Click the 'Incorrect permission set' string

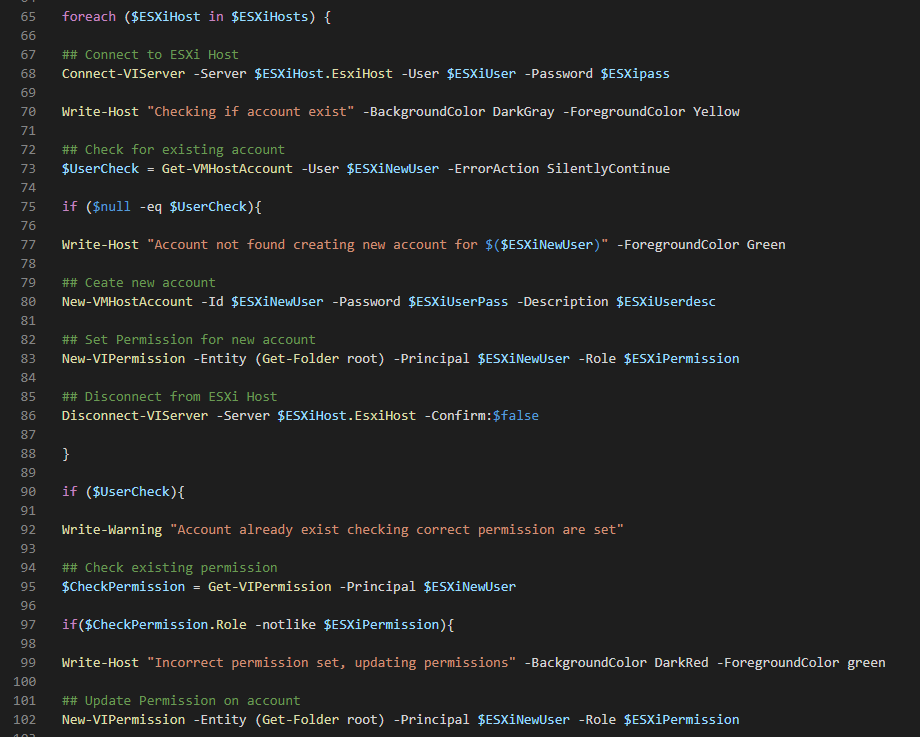pyautogui.click(x=332, y=663)
